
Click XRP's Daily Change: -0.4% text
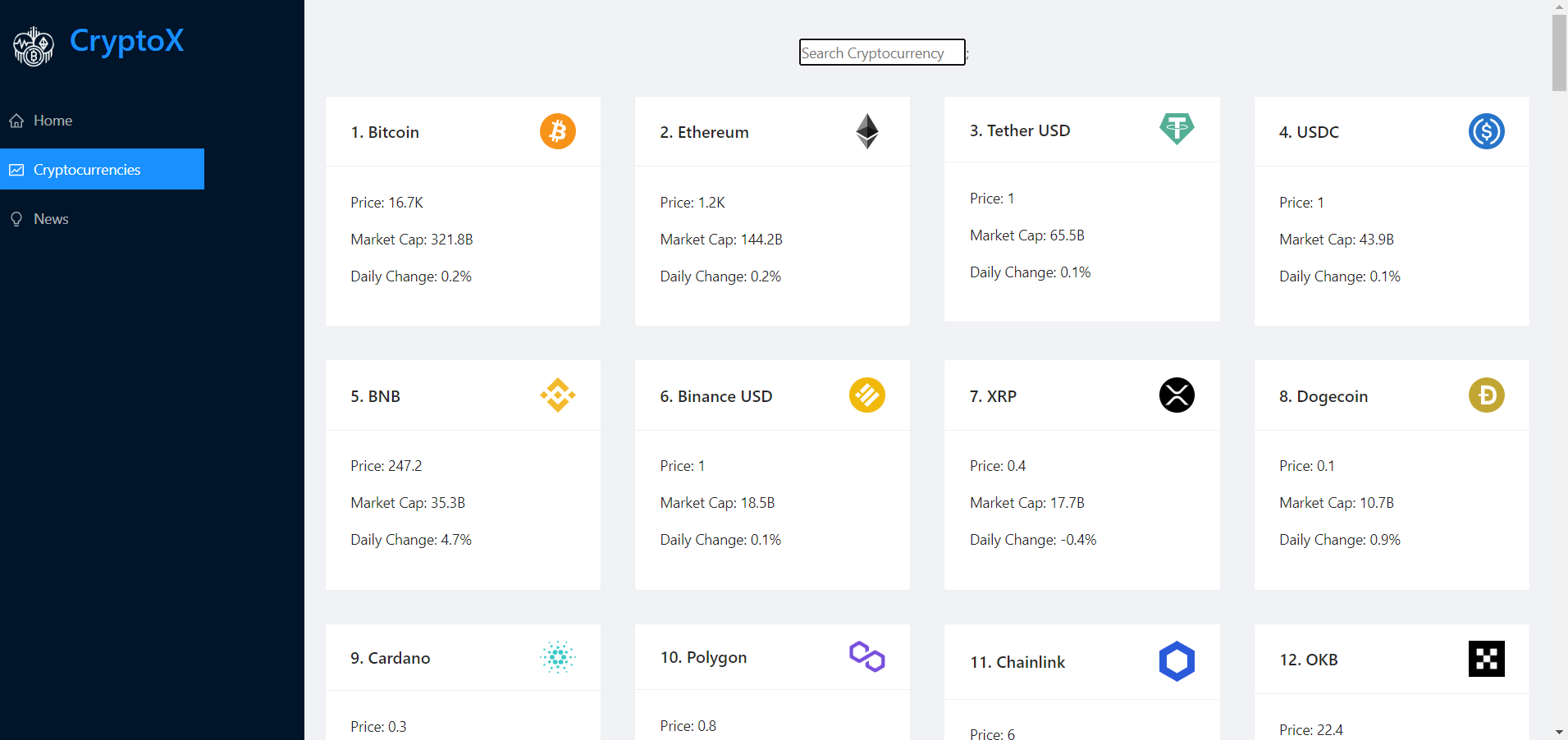point(1033,540)
